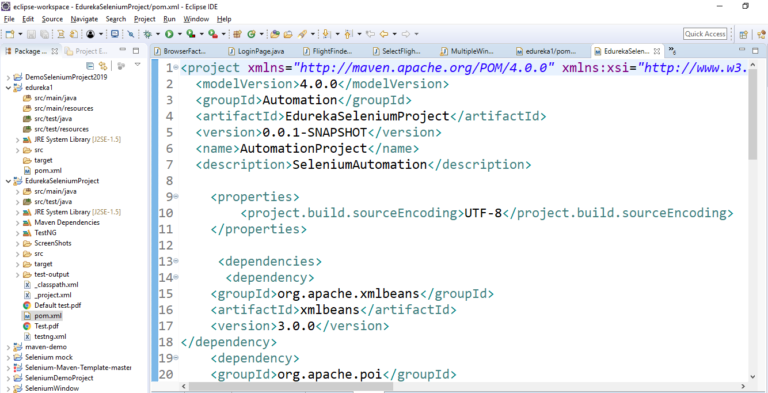Viewport: 768px width, 393px height.
Task: Click the Open Perspective icon
Action: 744,34
